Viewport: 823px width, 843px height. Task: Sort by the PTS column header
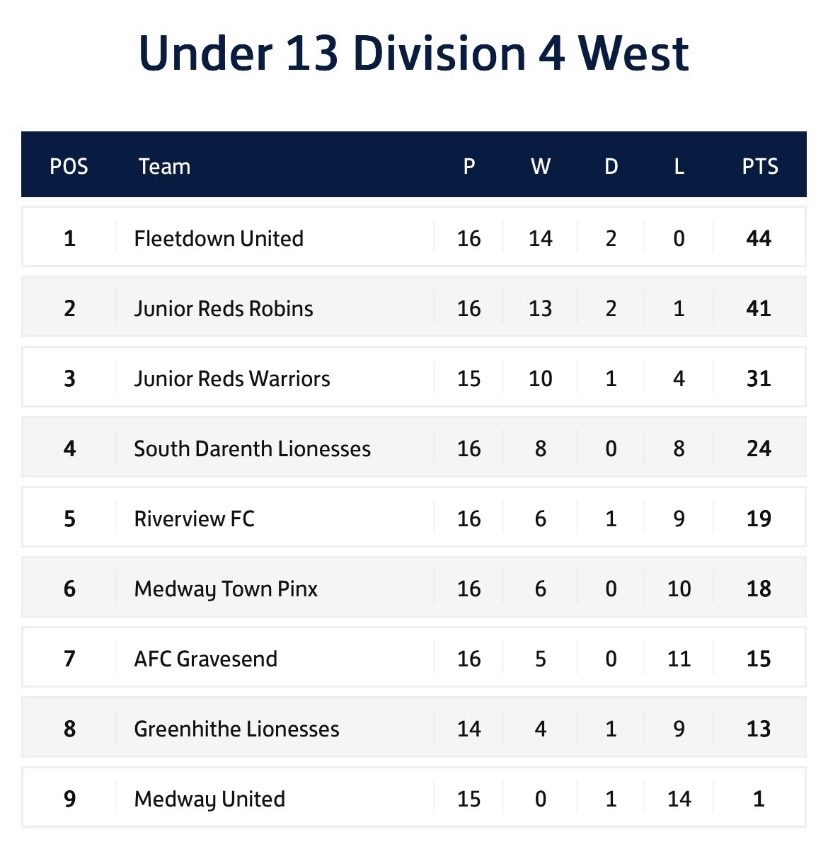(759, 166)
